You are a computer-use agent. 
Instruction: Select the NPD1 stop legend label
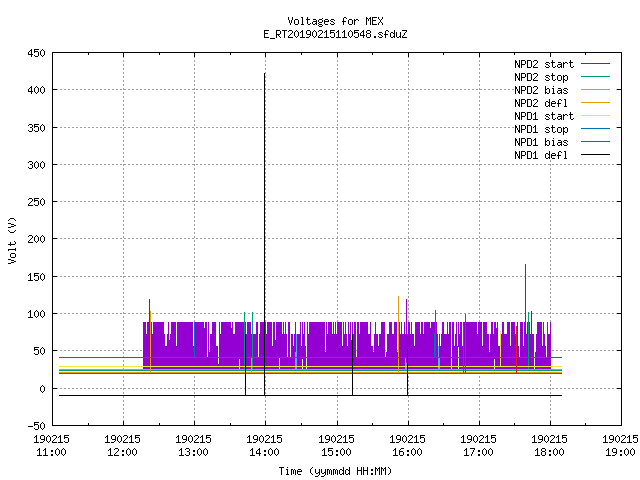[x=541, y=129]
